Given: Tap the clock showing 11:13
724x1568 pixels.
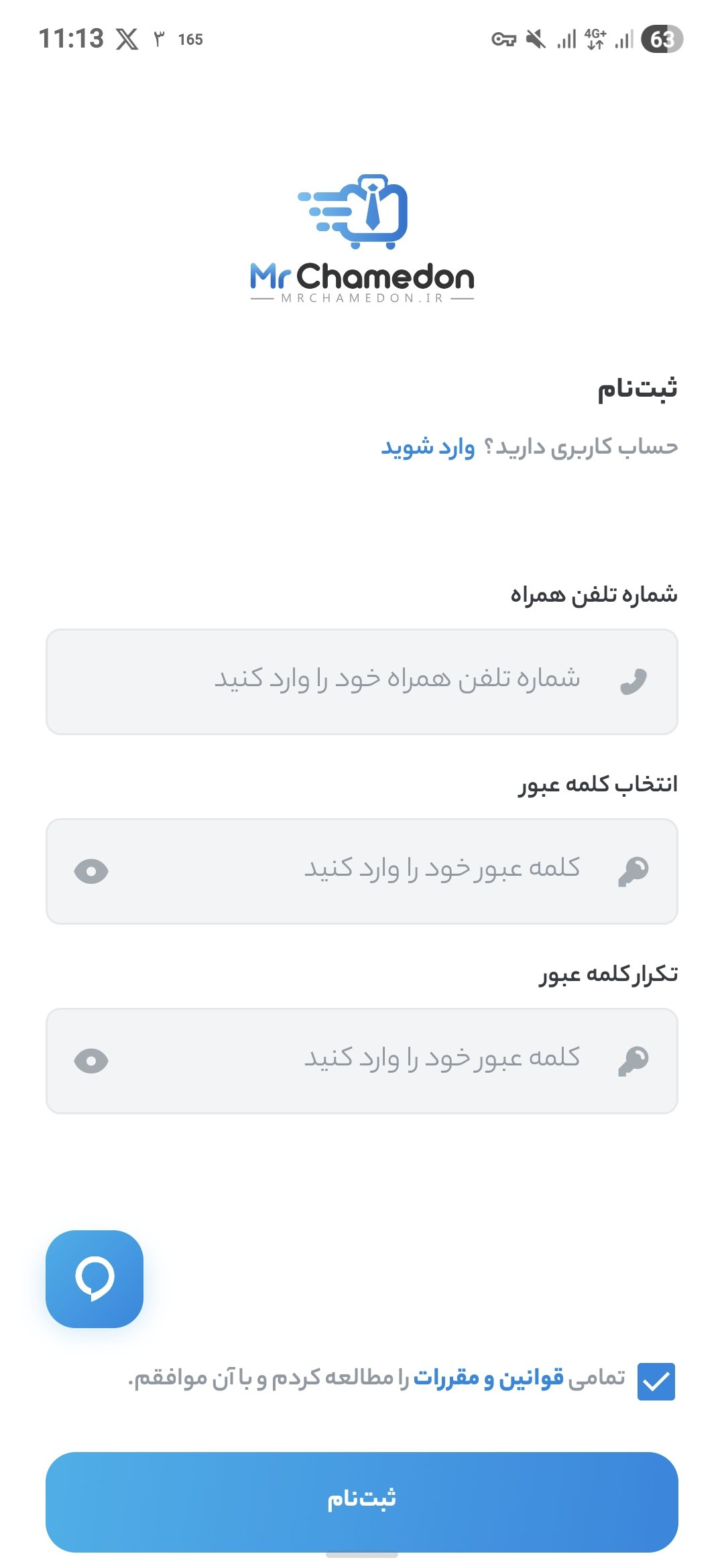Looking at the screenshot, I should pos(71,39).
